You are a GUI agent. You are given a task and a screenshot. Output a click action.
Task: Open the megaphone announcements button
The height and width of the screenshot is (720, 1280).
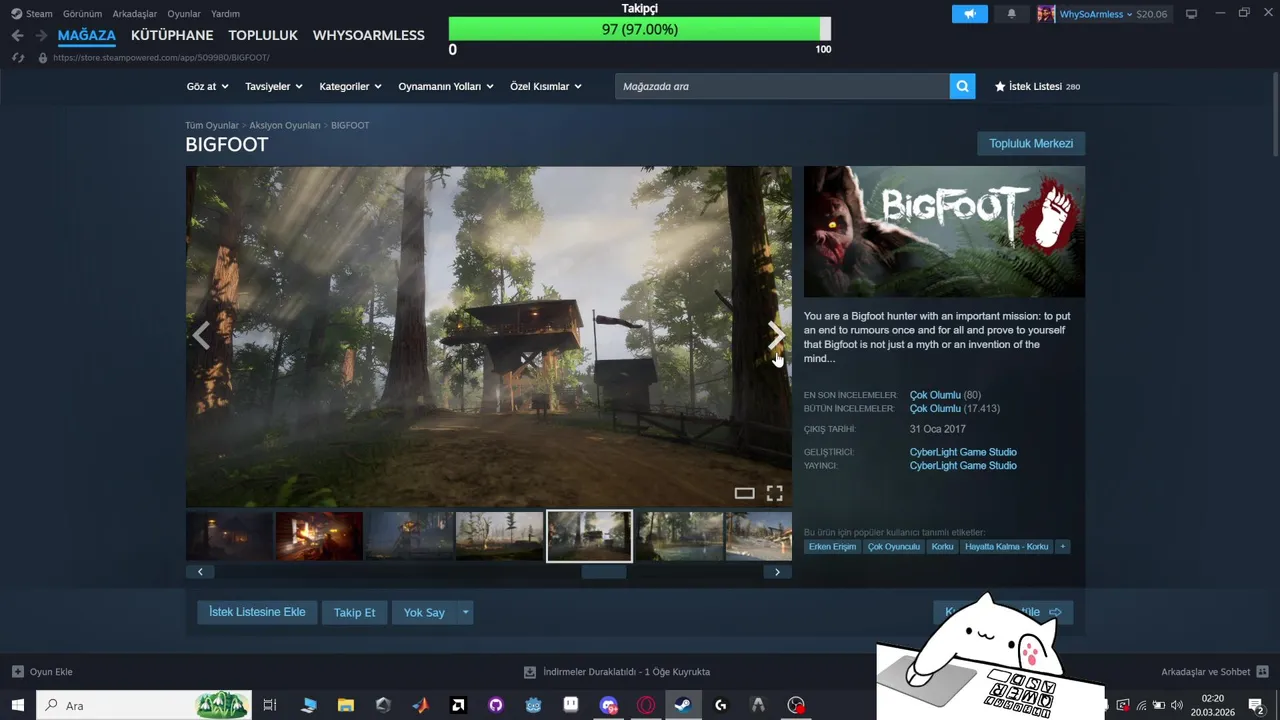pos(970,14)
